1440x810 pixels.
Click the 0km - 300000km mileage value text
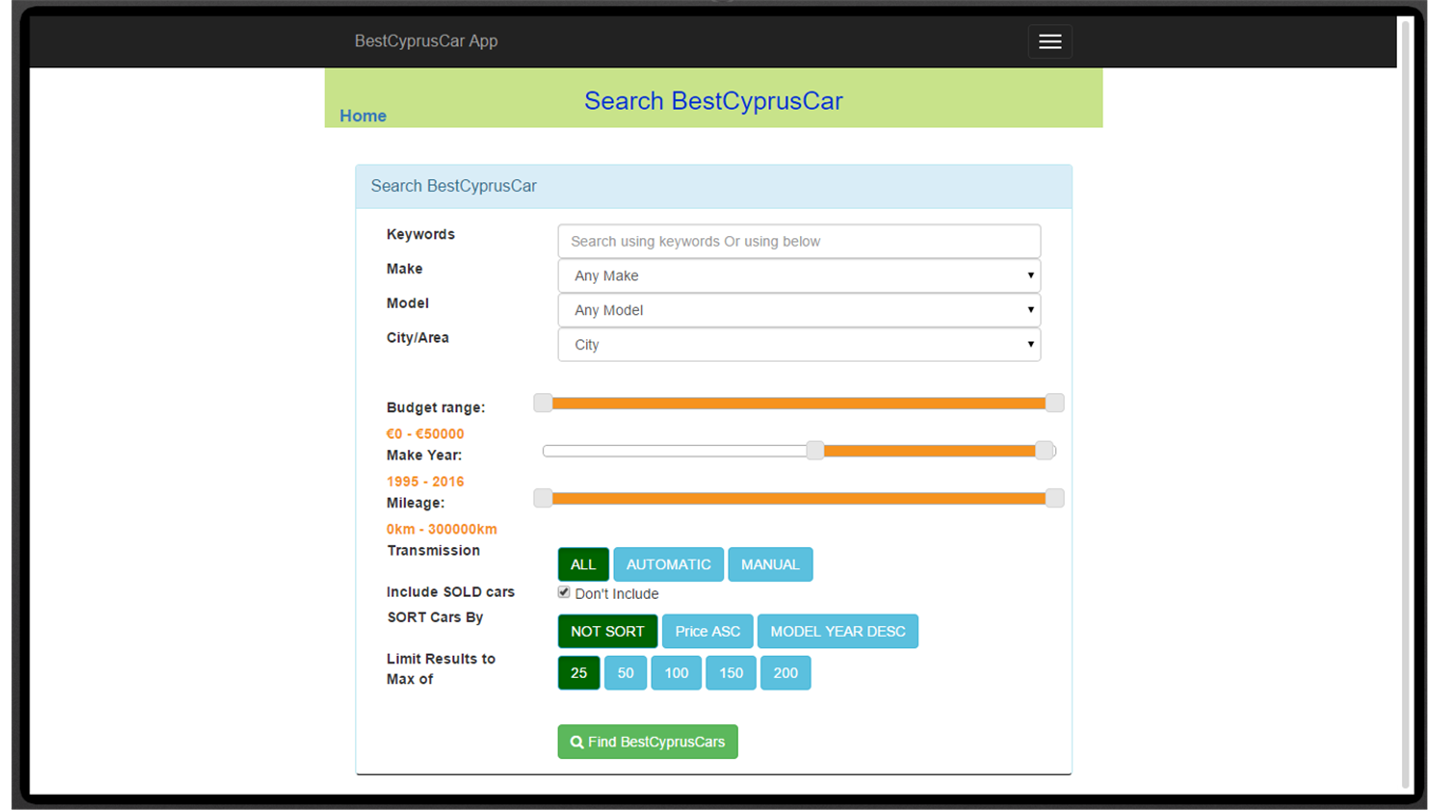[x=441, y=529]
